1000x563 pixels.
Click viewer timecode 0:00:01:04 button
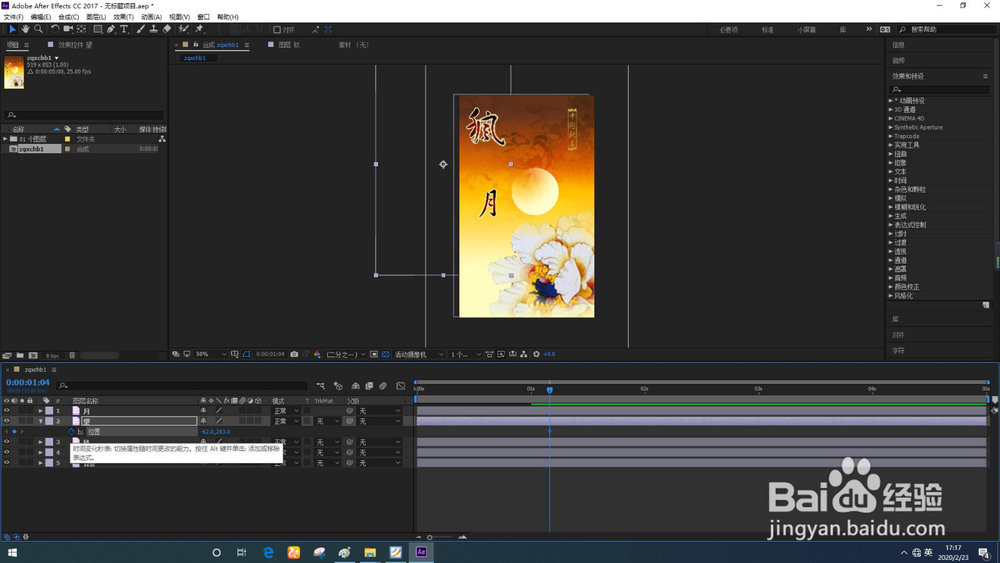click(270, 354)
